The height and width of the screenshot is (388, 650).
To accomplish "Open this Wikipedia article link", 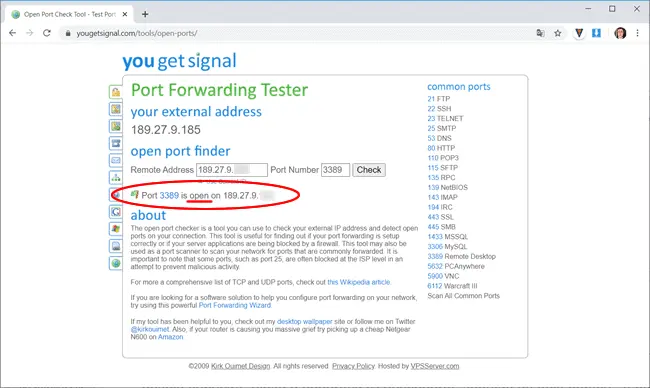I will [x=359, y=282].
